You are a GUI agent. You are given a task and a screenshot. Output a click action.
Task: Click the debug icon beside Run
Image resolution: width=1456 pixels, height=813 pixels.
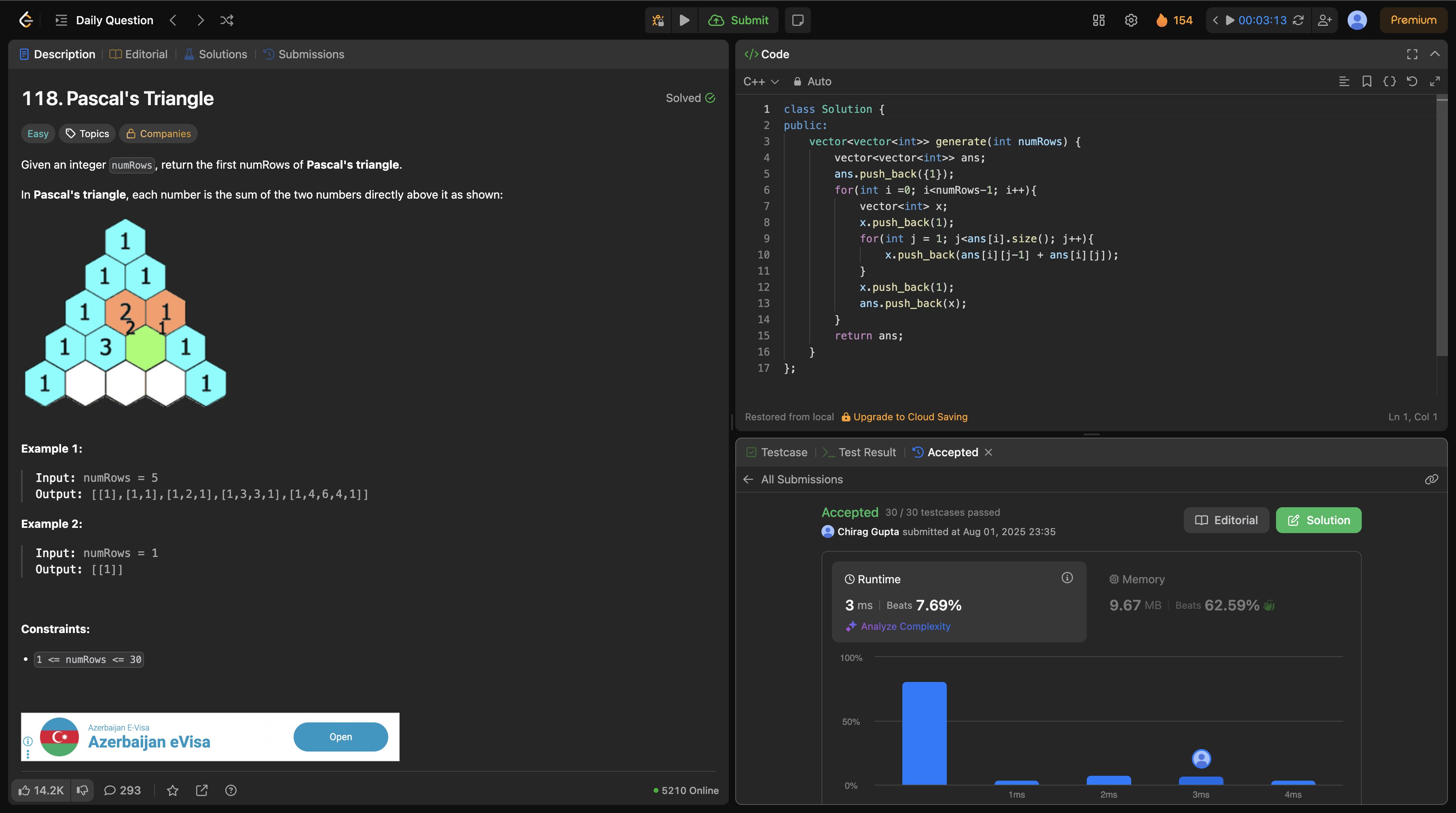pyautogui.click(x=658, y=20)
